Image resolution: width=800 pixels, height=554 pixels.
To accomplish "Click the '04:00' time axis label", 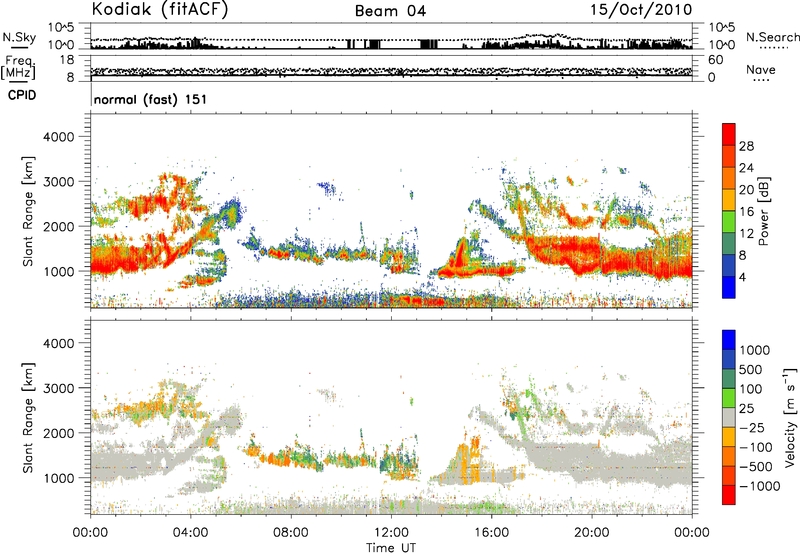I will 191,533.
